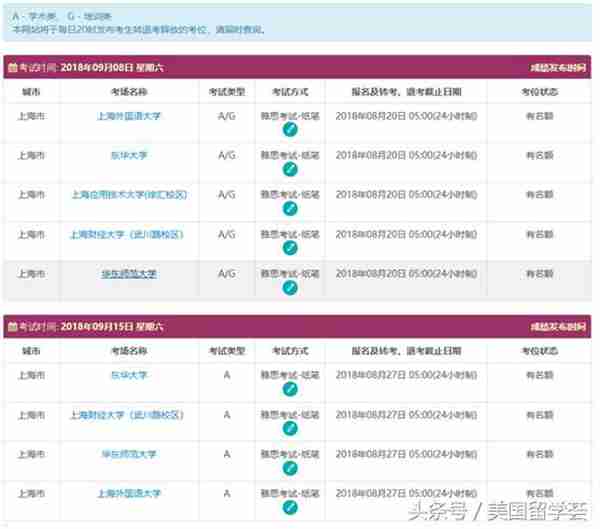This screenshot has width=600, height=529.
Task: Click 有名额 status for 上海外国语大学 on 09月08日
Action: (540, 116)
